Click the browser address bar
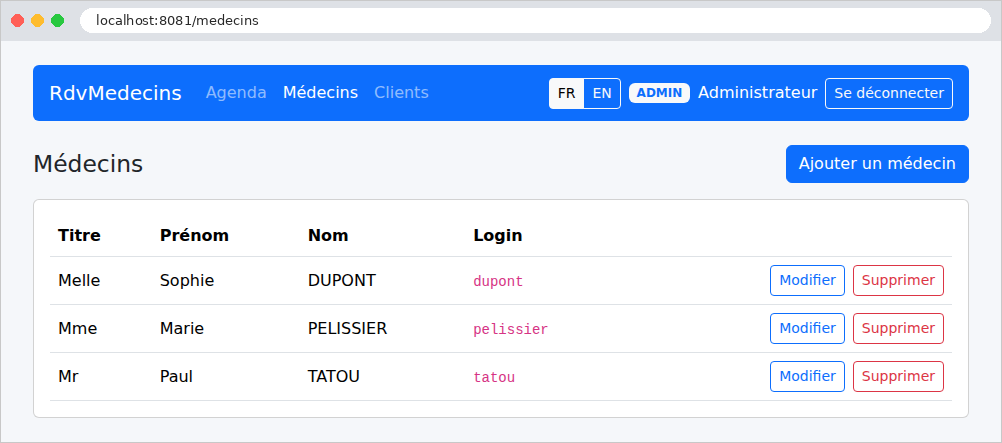The height and width of the screenshot is (443, 1002). [535, 20]
